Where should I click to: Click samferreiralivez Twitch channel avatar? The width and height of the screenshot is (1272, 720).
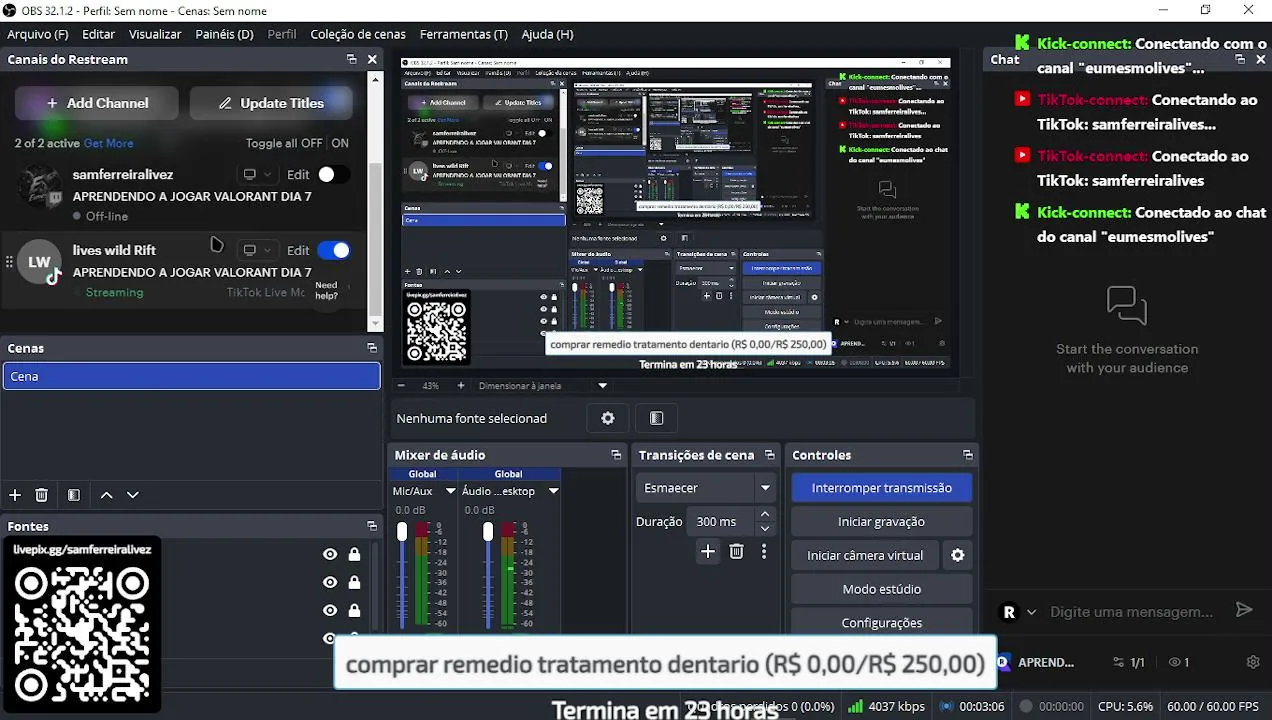point(39,187)
